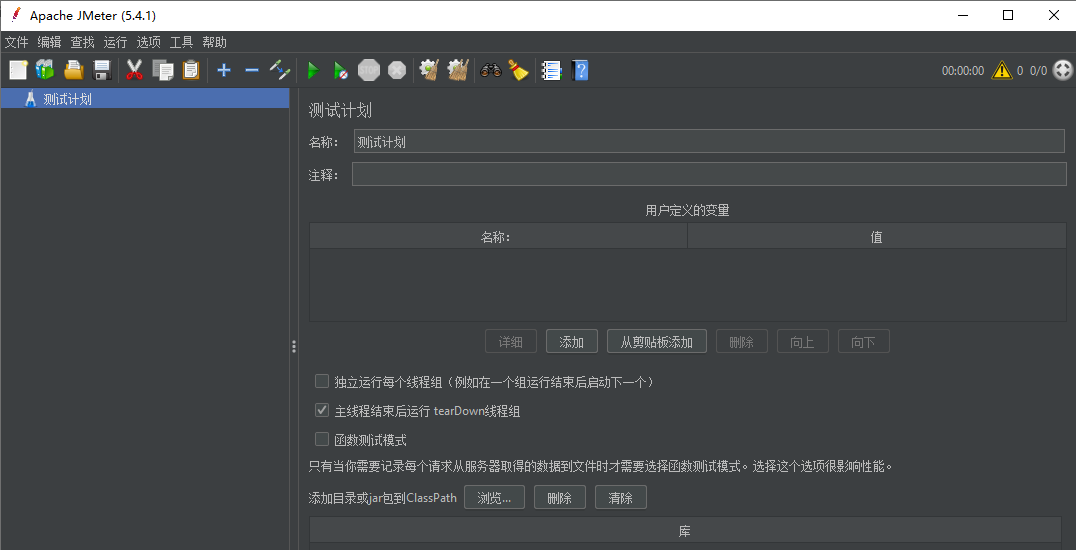Click the JMeter feather title bar icon

pyautogui.click(x=16, y=15)
